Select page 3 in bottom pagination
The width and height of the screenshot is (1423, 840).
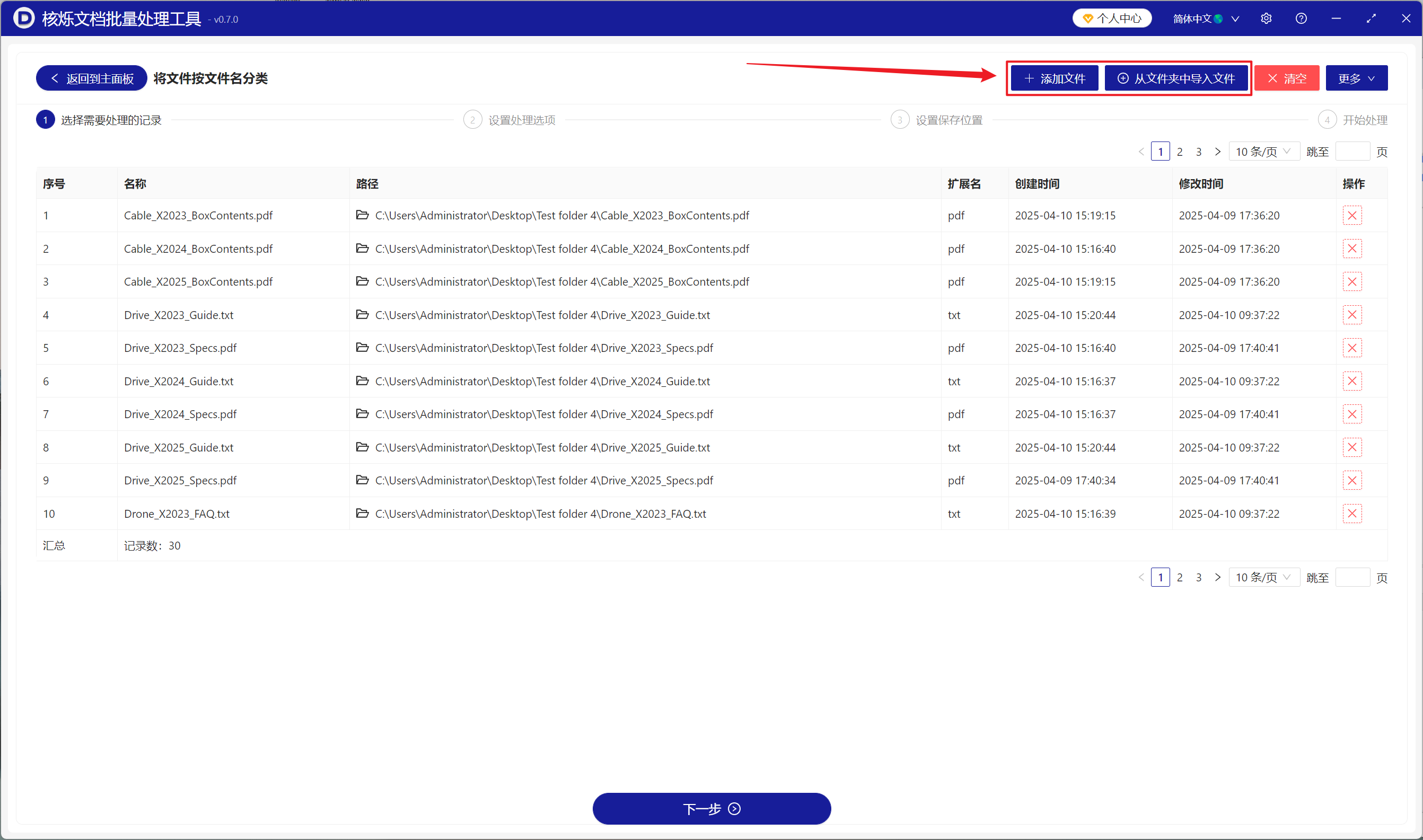click(1199, 577)
